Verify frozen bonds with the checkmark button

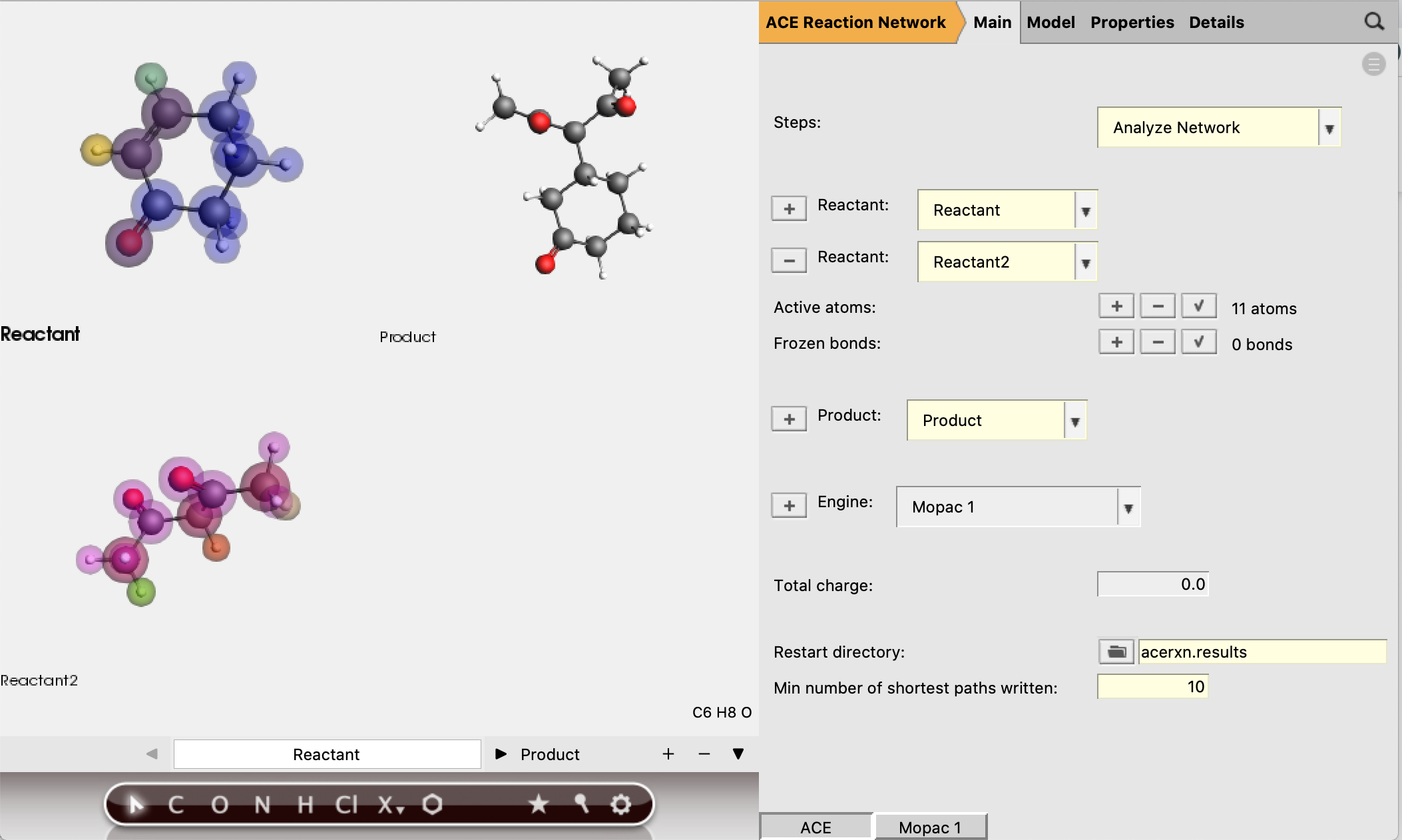[x=1198, y=341]
